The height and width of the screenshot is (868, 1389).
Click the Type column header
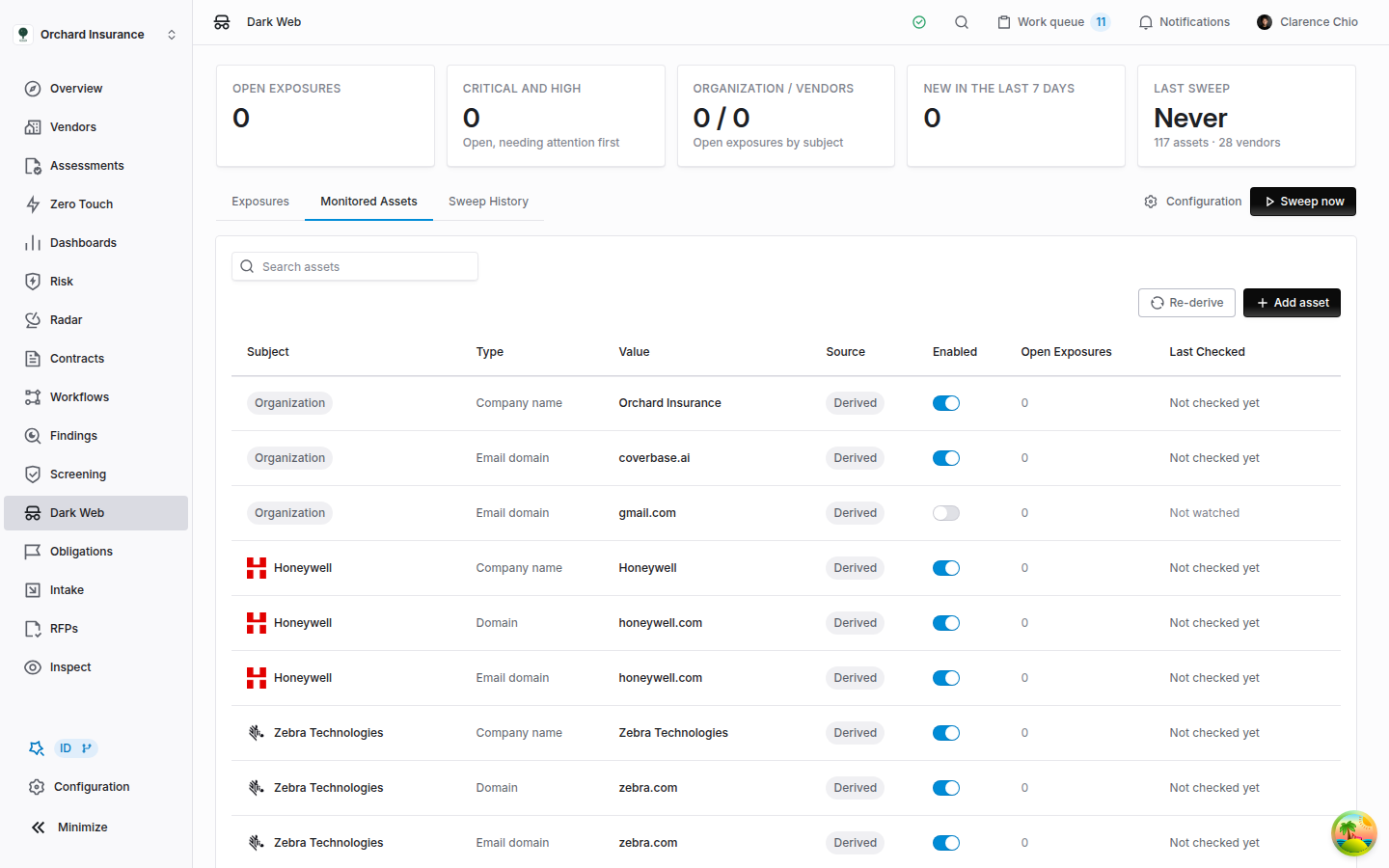click(489, 352)
